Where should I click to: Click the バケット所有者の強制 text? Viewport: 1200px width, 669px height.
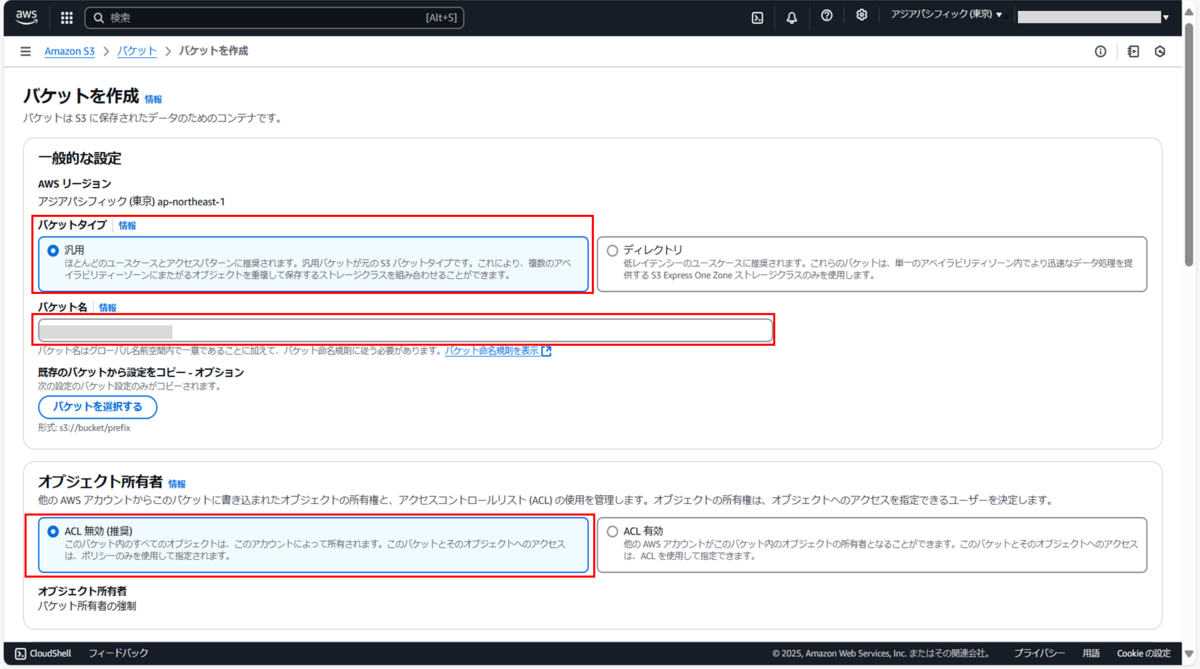click(x=87, y=605)
